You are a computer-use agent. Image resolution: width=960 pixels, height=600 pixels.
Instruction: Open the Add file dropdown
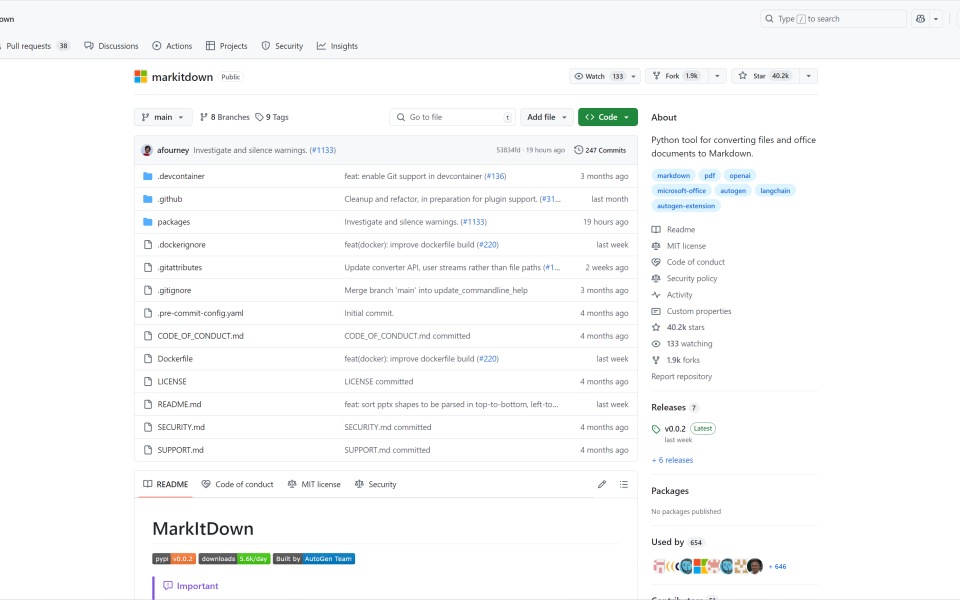click(x=547, y=117)
